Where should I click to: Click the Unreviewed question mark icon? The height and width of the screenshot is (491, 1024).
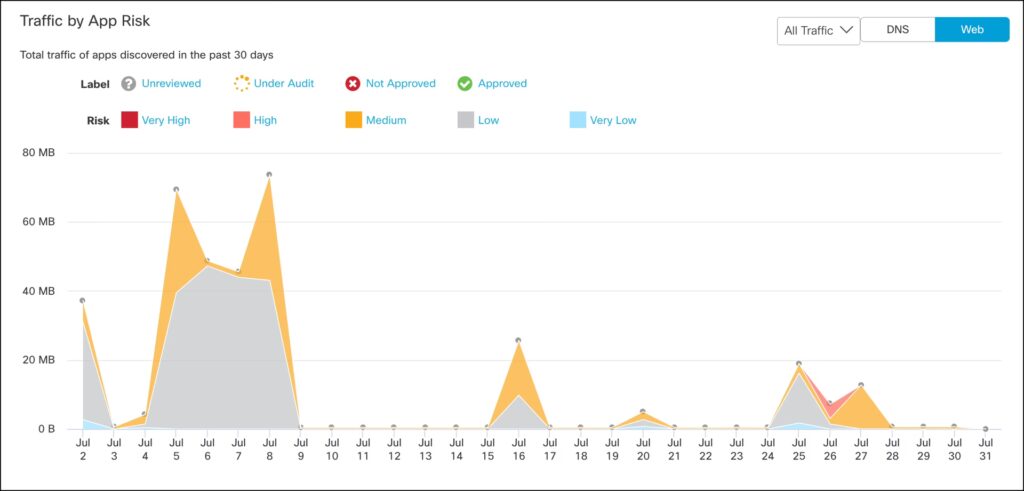click(129, 84)
